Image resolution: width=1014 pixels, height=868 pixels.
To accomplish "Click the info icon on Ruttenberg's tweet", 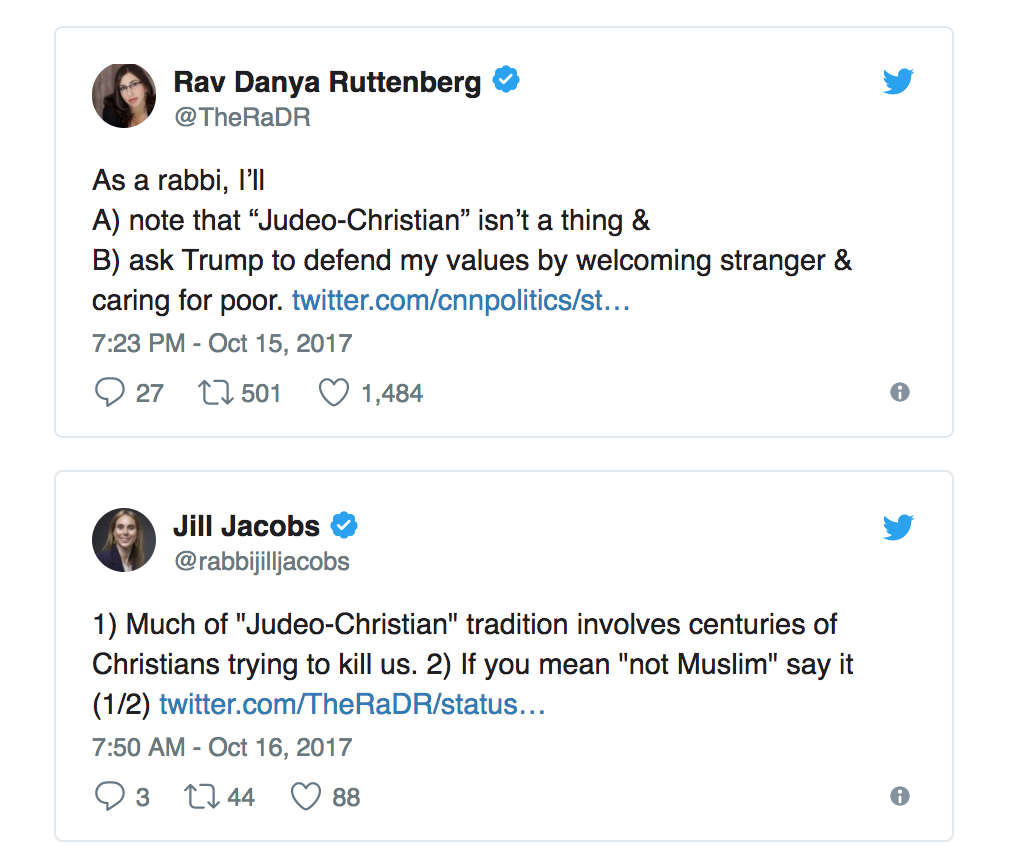I will point(900,393).
